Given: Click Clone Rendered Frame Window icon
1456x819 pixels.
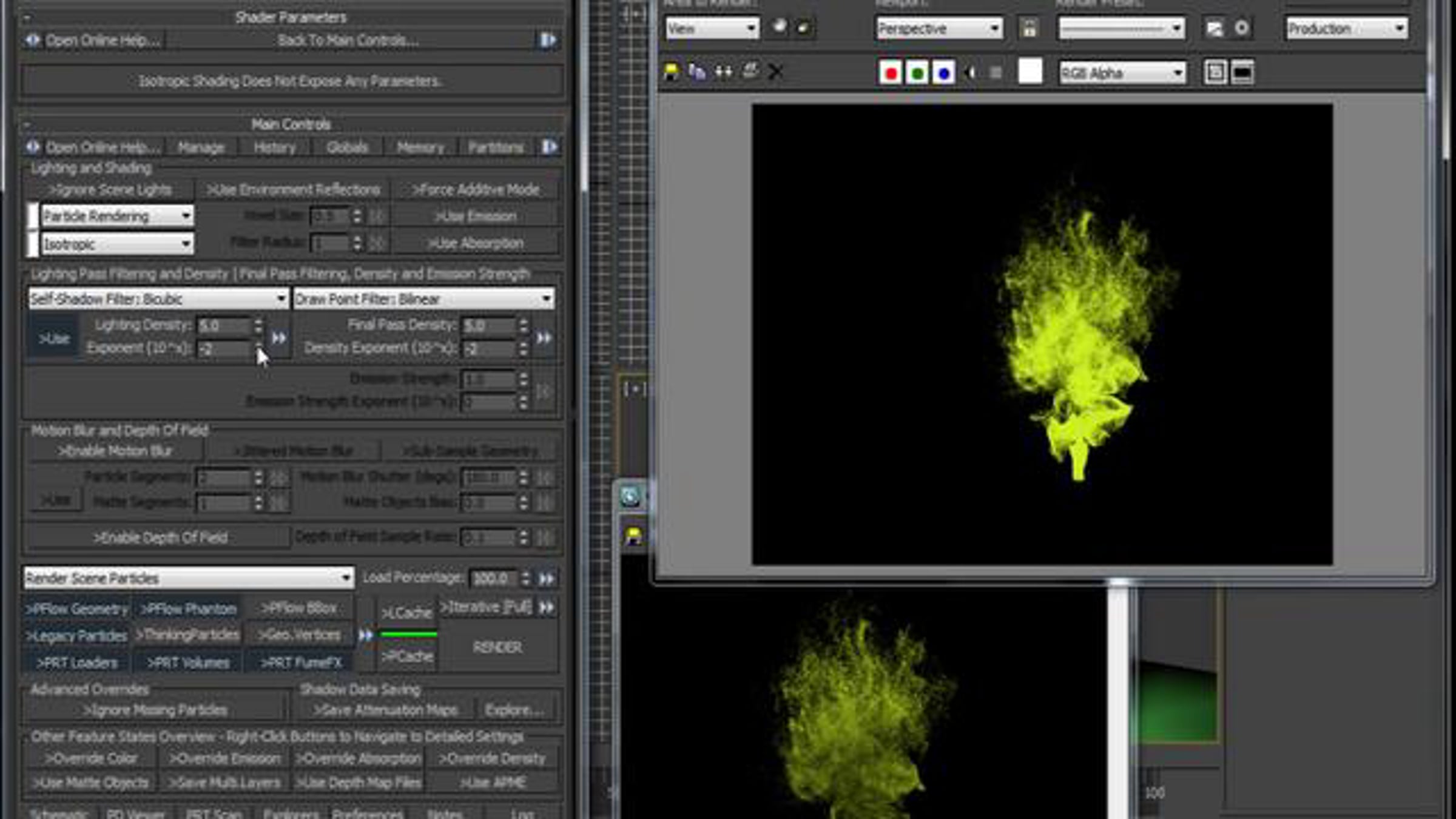Looking at the screenshot, I should [x=723, y=72].
